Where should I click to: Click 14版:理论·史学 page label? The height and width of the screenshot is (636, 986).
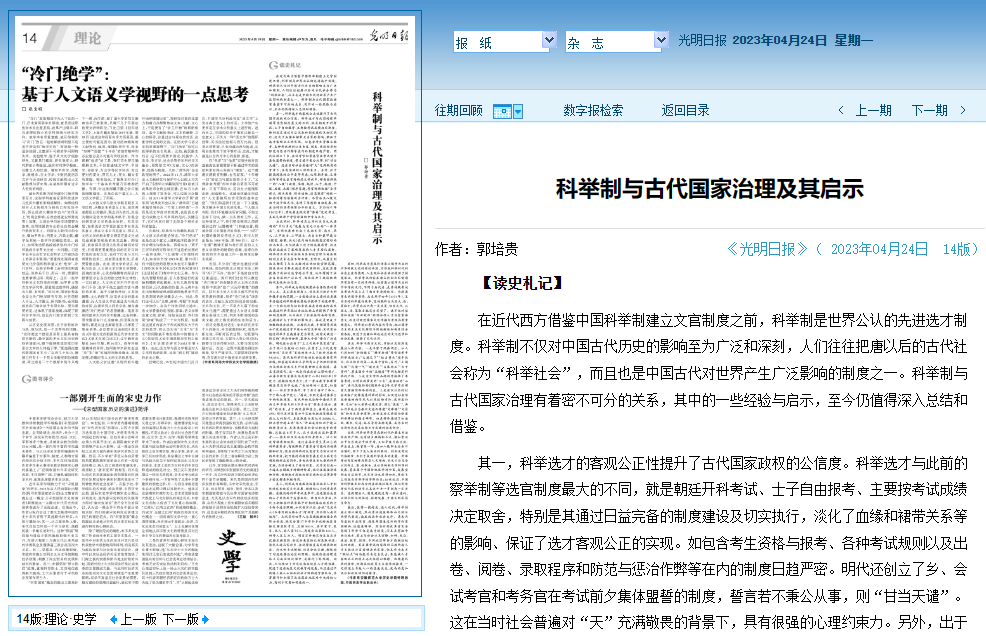pyautogui.click(x=56, y=620)
